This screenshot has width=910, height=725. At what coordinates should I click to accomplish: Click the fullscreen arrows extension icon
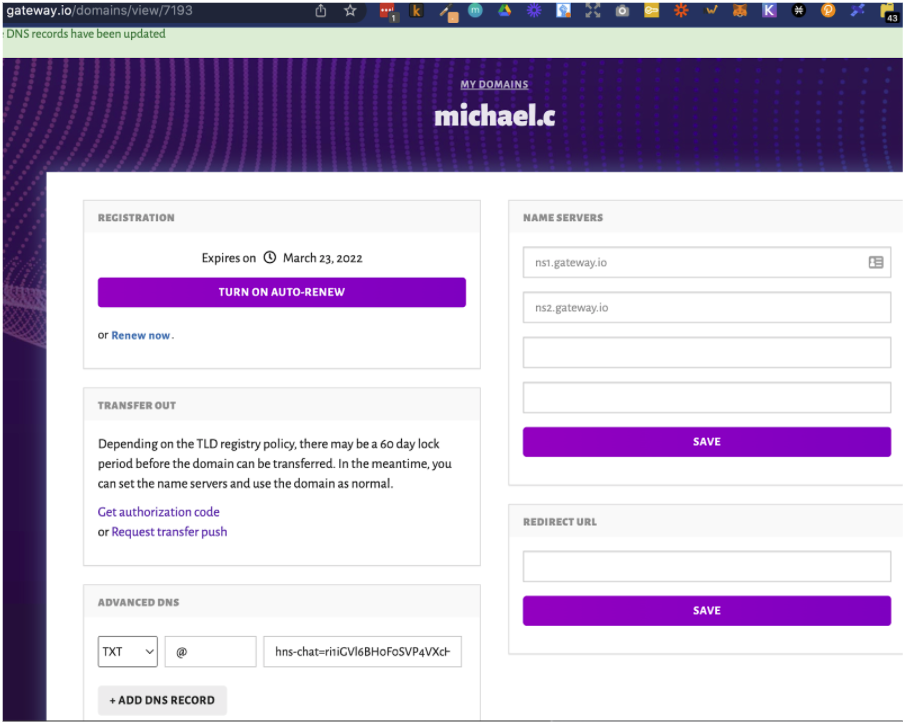pos(593,11)
